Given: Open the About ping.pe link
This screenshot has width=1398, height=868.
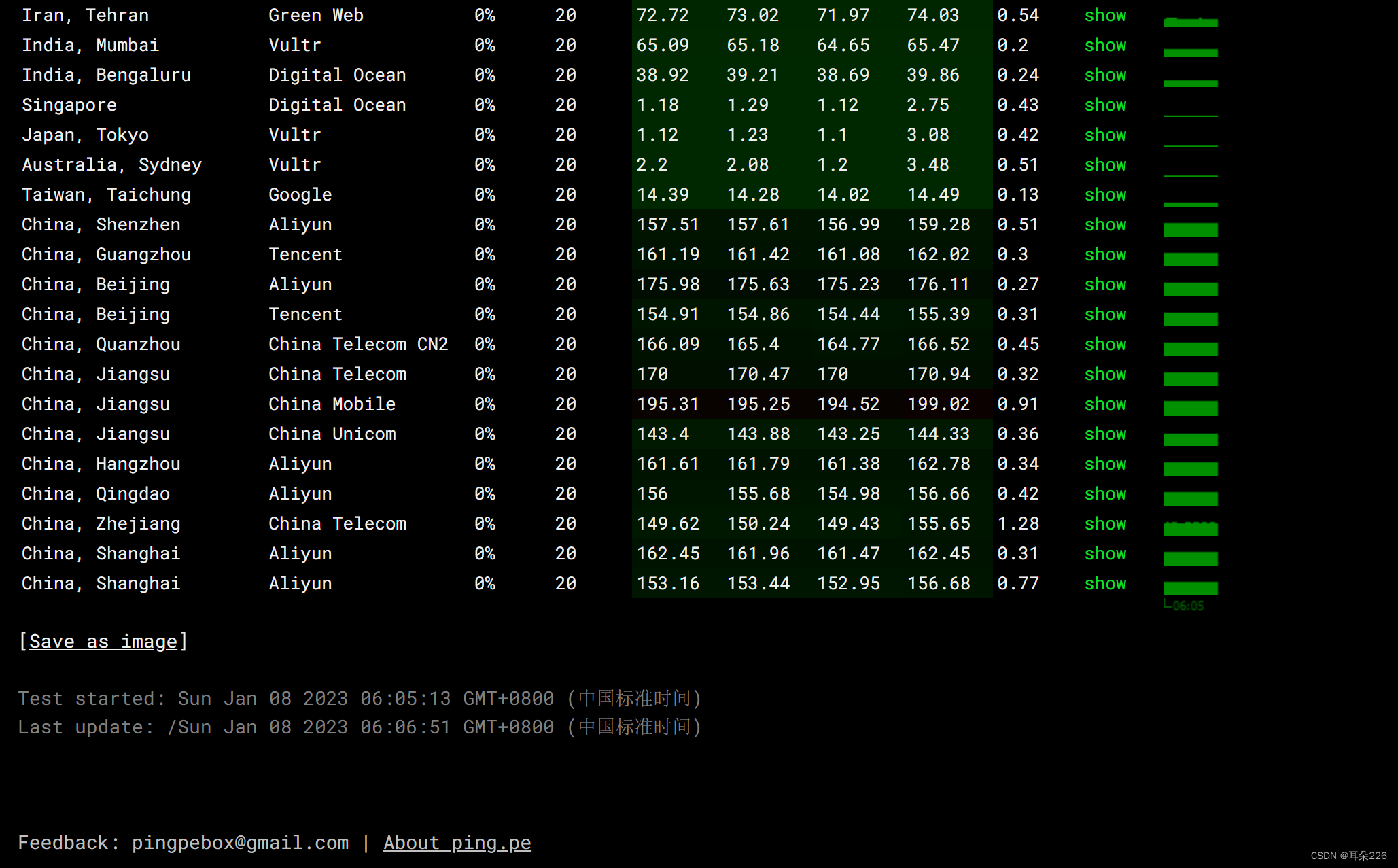Looking at the screenshot, I should [457, 843].
